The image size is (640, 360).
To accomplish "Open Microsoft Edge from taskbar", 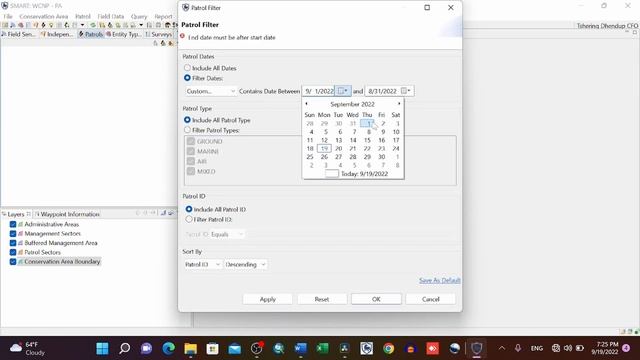I will tap(168, 348).
